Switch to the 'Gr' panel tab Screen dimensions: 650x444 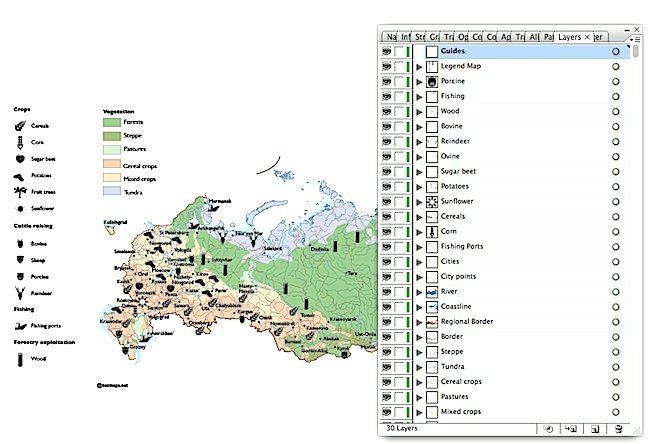pyautogui.click(x=434, y=37)
